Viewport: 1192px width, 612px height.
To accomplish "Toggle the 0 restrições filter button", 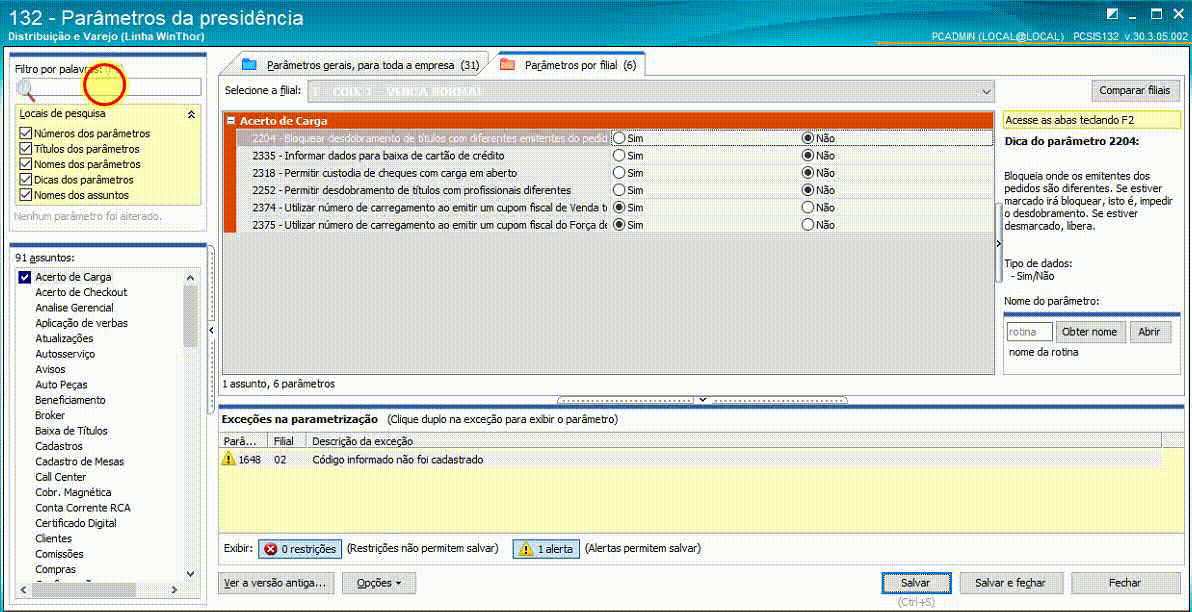I will [300, 548].
